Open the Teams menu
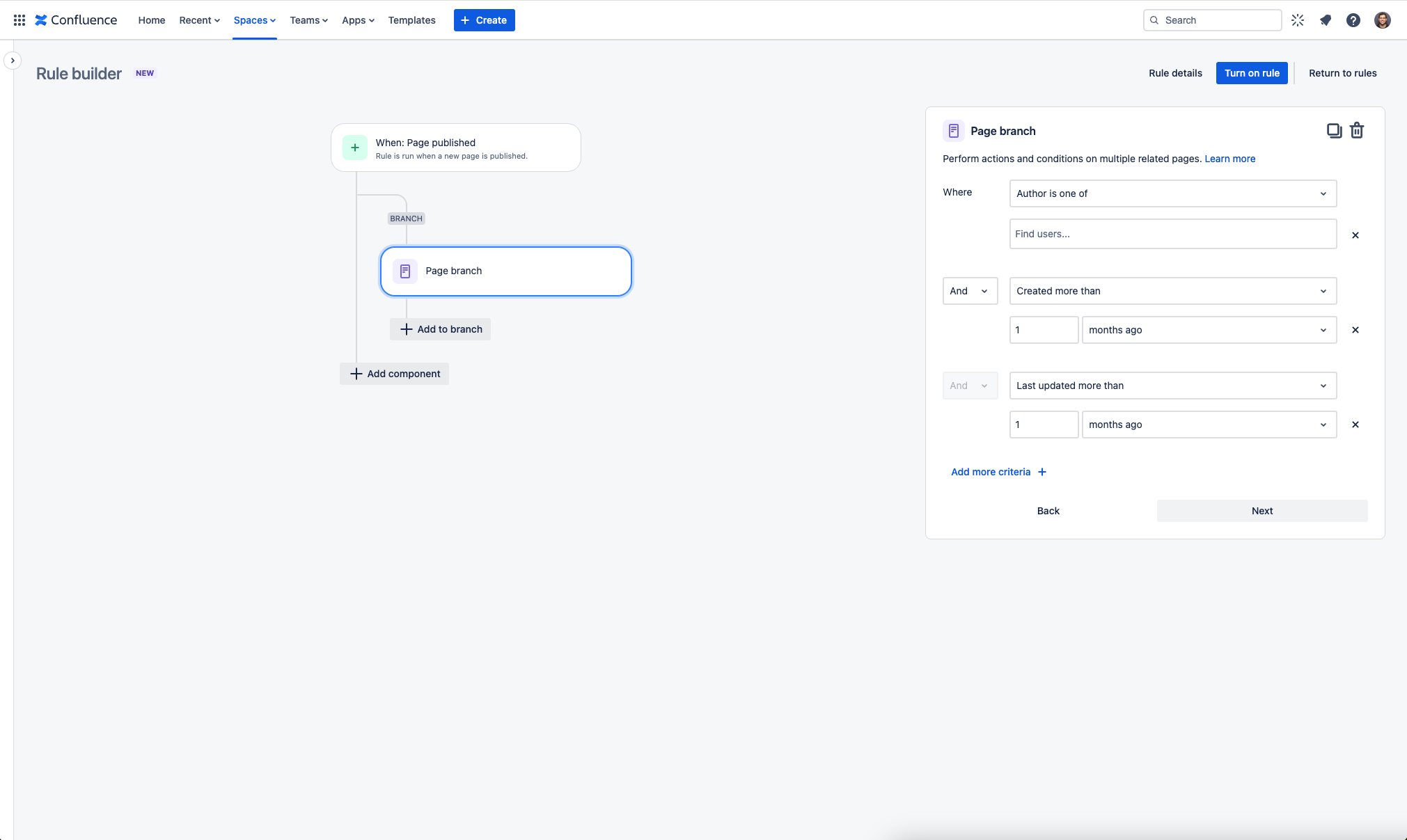Image resolution: width=1407 pixels, height=840 pixels. point(309,20)
